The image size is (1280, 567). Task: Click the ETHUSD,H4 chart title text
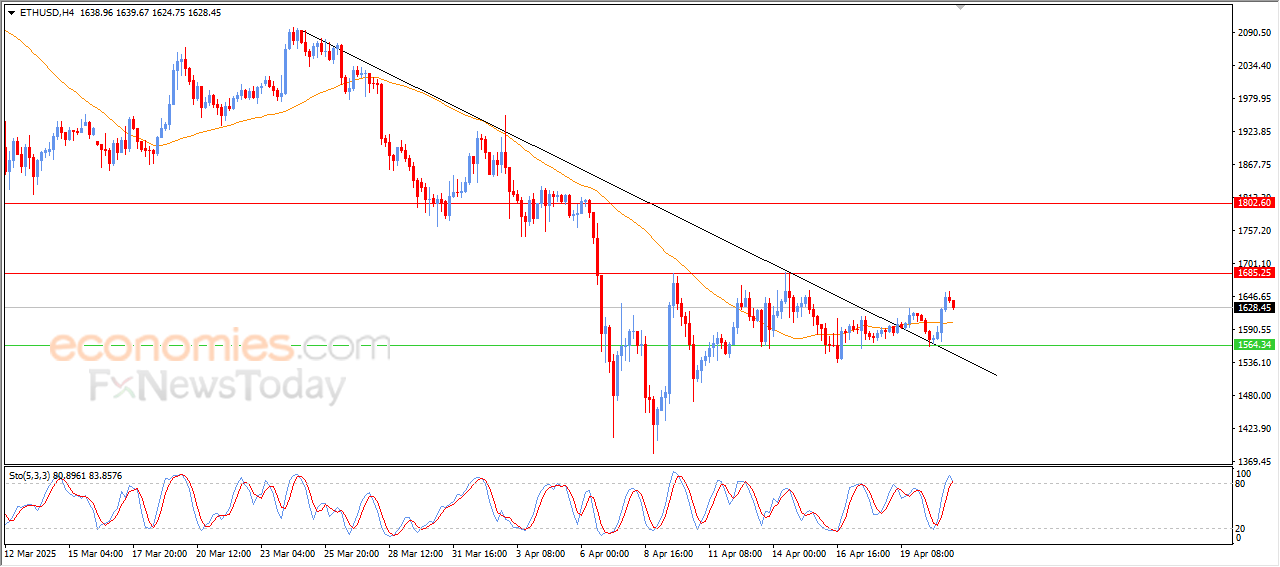click(x=46, y=13)
